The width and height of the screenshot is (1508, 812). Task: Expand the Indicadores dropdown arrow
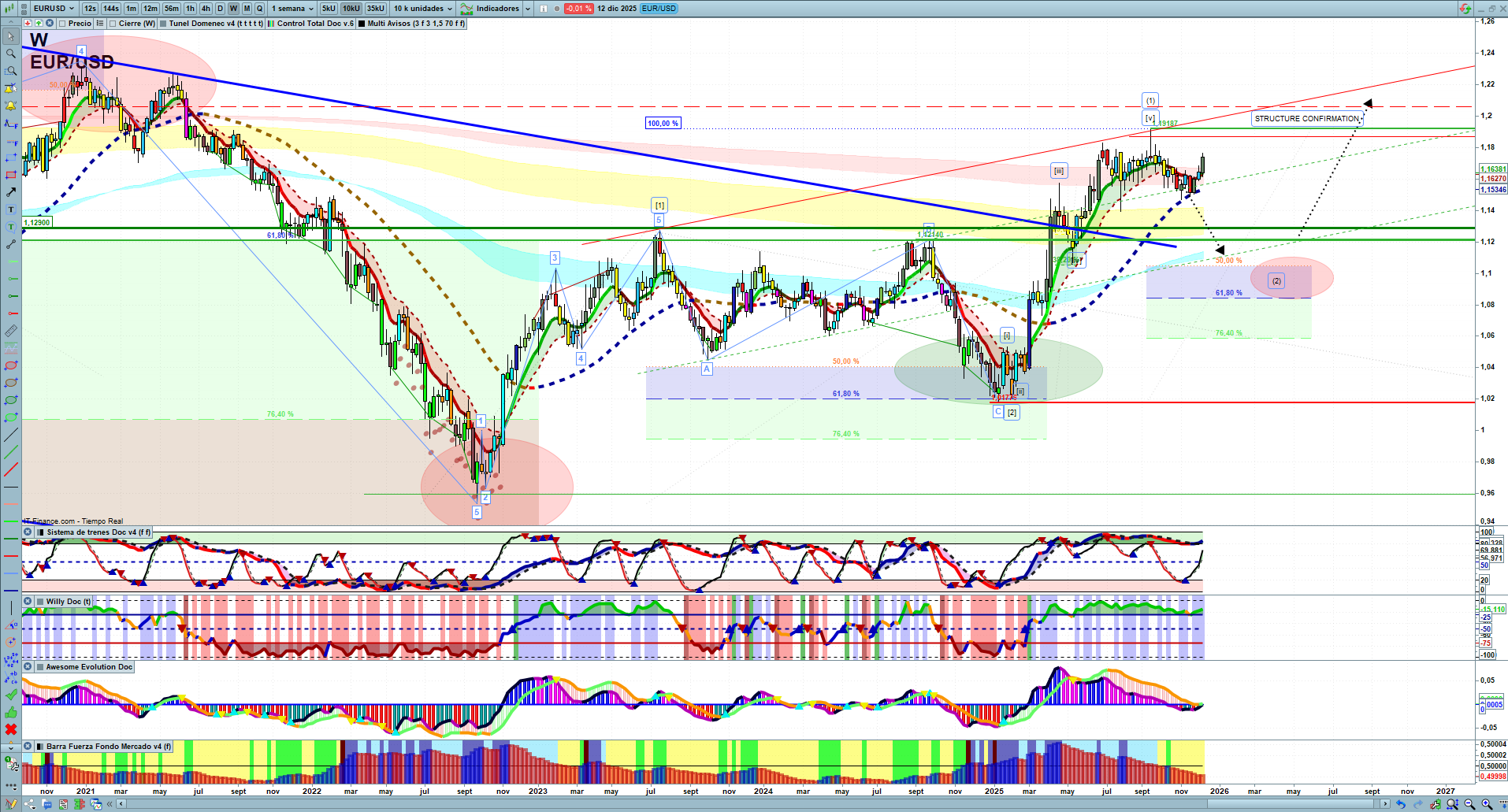[528, 9]
